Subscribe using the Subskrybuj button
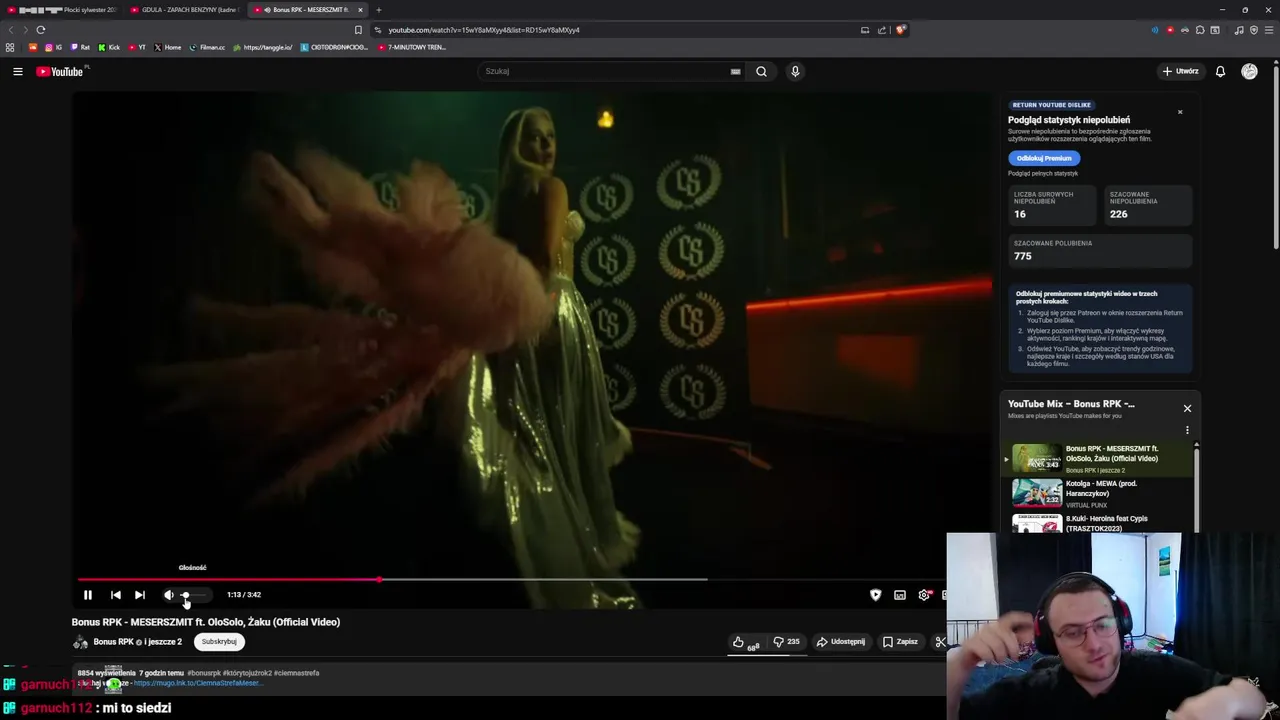The image size is (1280, 720). click(x=219, y=642)
